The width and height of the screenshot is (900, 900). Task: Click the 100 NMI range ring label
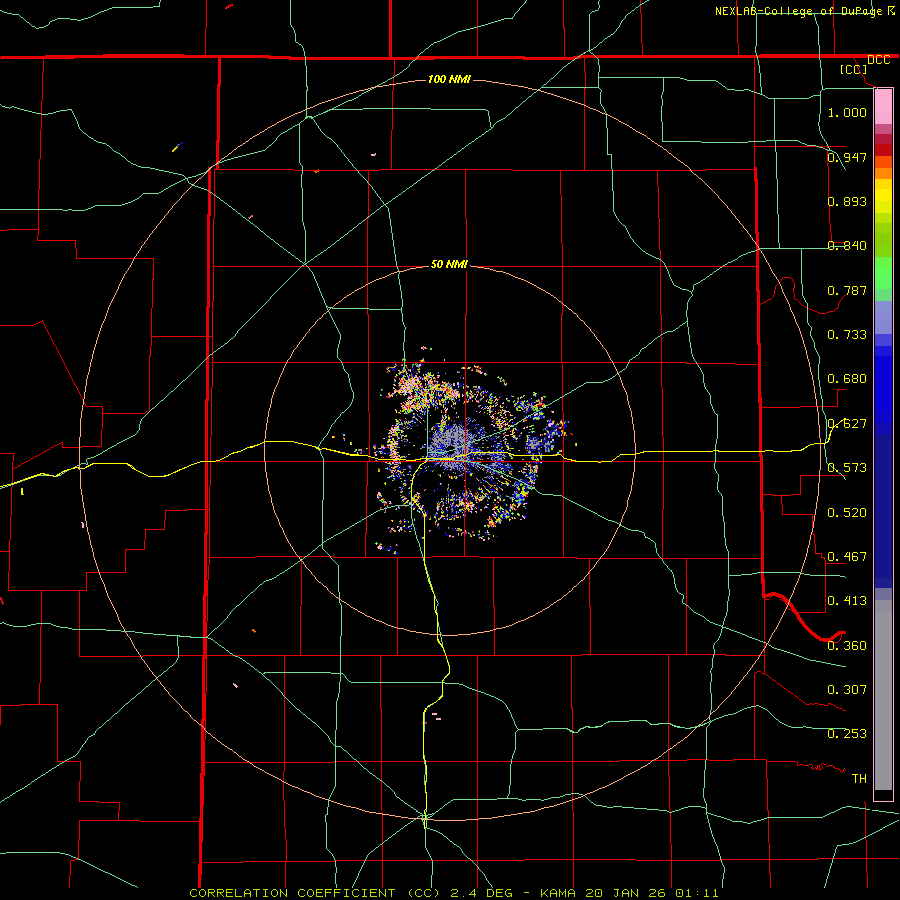[x=449, y=79]
